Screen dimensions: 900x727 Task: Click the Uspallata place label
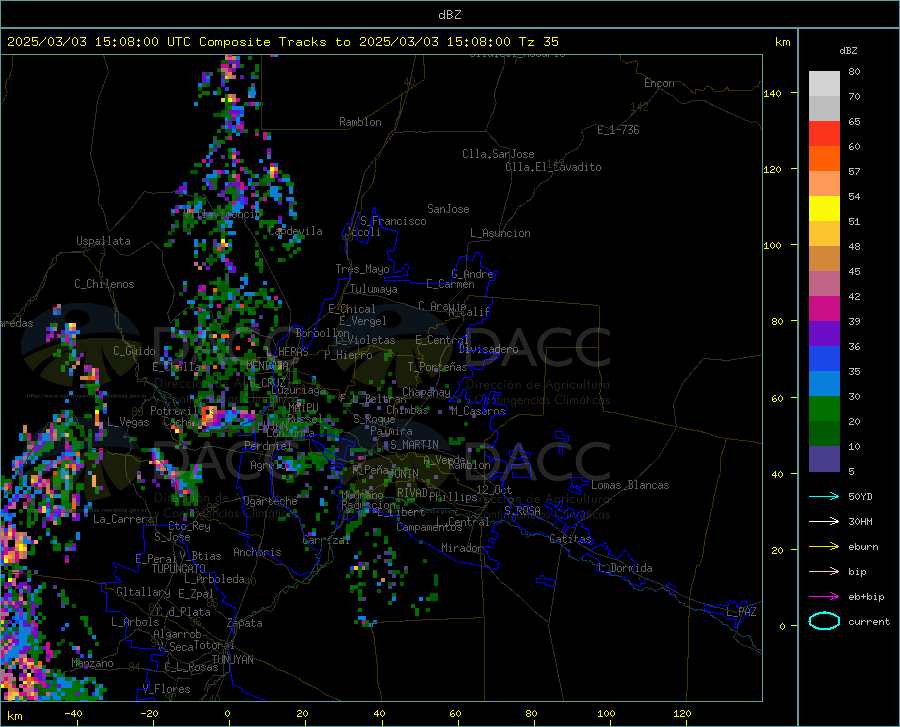103,241
